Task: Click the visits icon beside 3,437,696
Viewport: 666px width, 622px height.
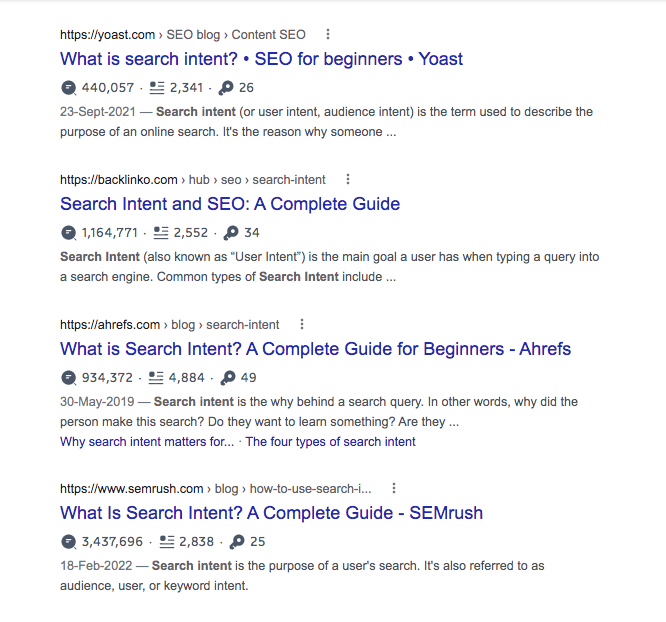Action: point(67,542)
